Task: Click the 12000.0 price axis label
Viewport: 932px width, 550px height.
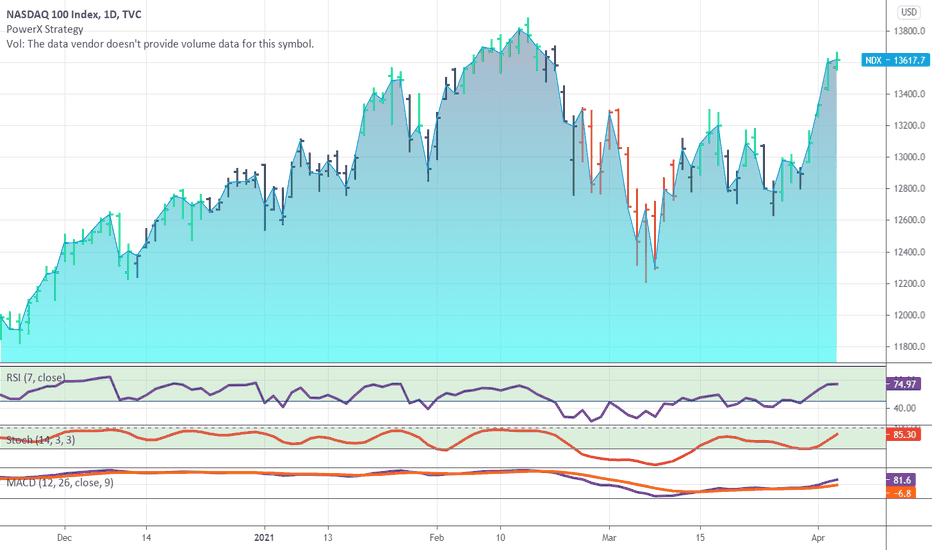Action: [x=909, y=315]
